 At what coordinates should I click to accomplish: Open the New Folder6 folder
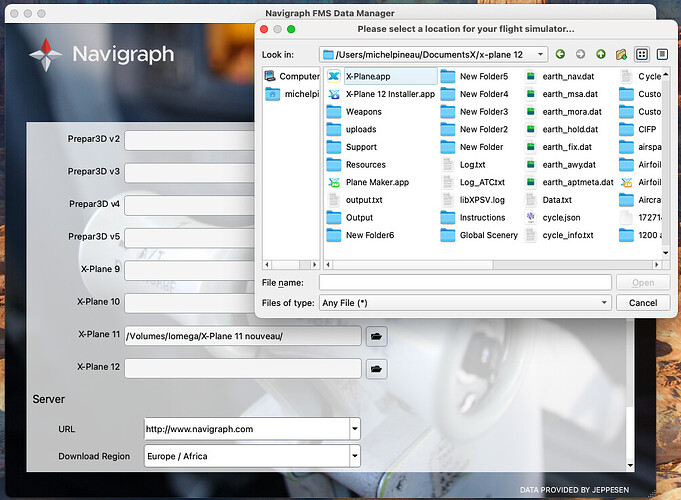[360, 235]
